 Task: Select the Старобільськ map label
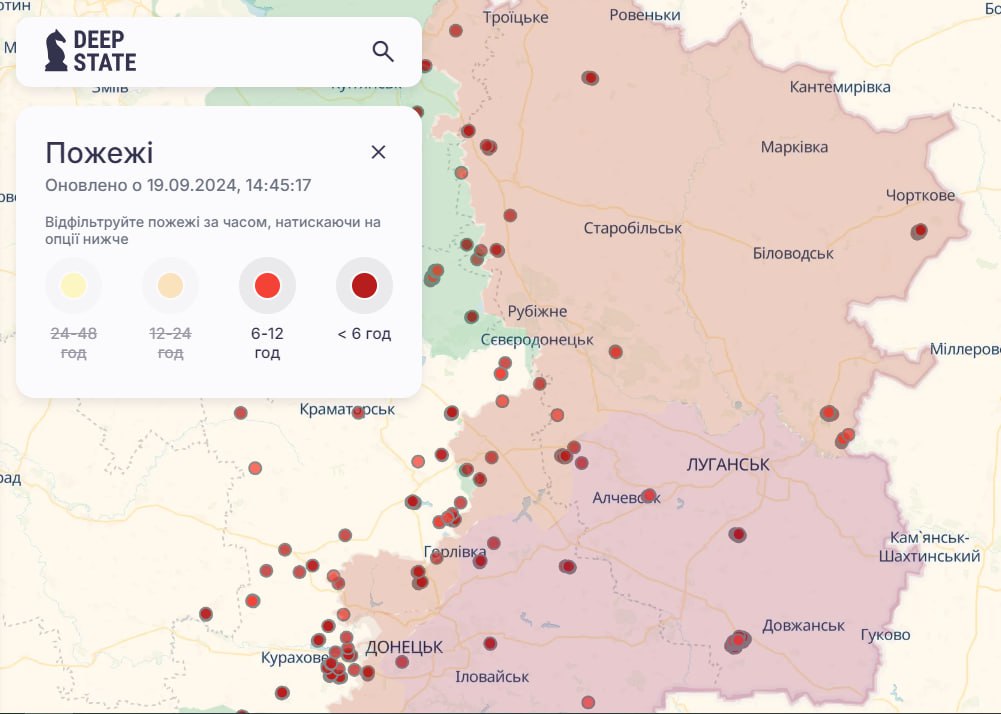(x=632, y=228)
